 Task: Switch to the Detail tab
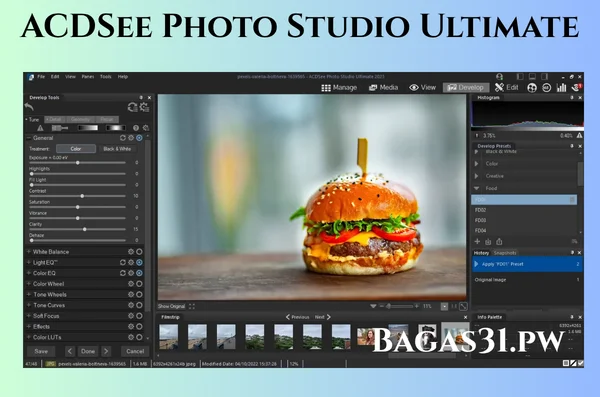click(x=54, y=119)
